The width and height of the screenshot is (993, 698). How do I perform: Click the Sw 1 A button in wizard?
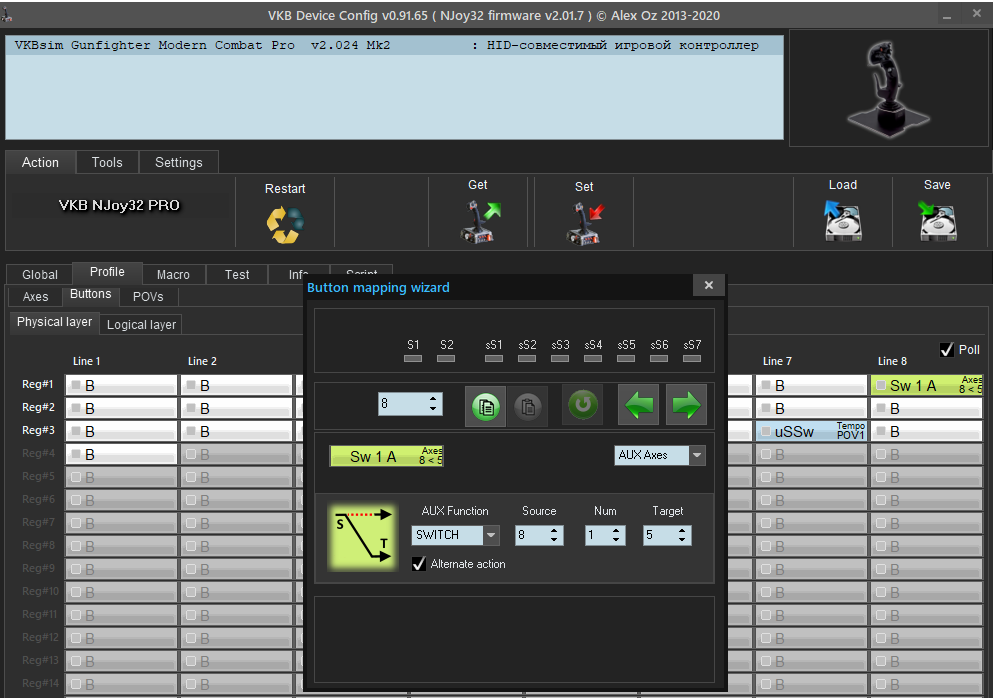point(386,456)
